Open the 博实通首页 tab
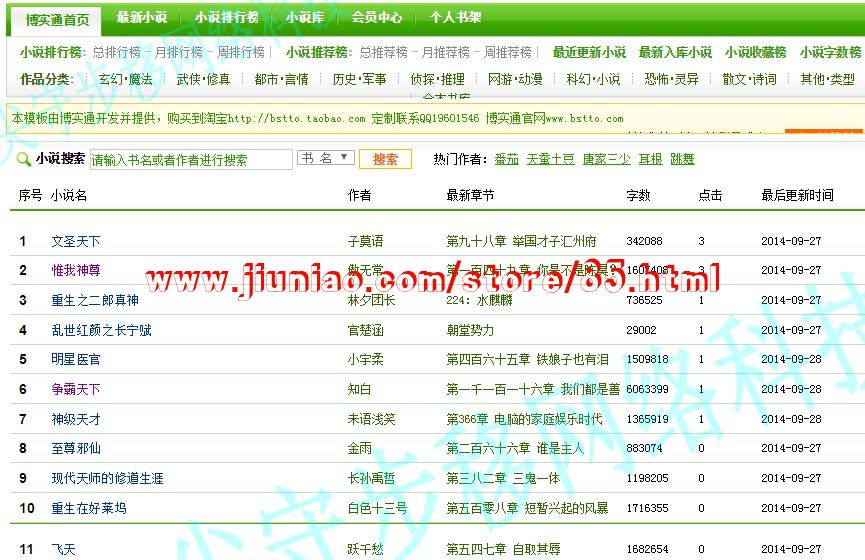865x560 pixels. [x=57, y=20]
